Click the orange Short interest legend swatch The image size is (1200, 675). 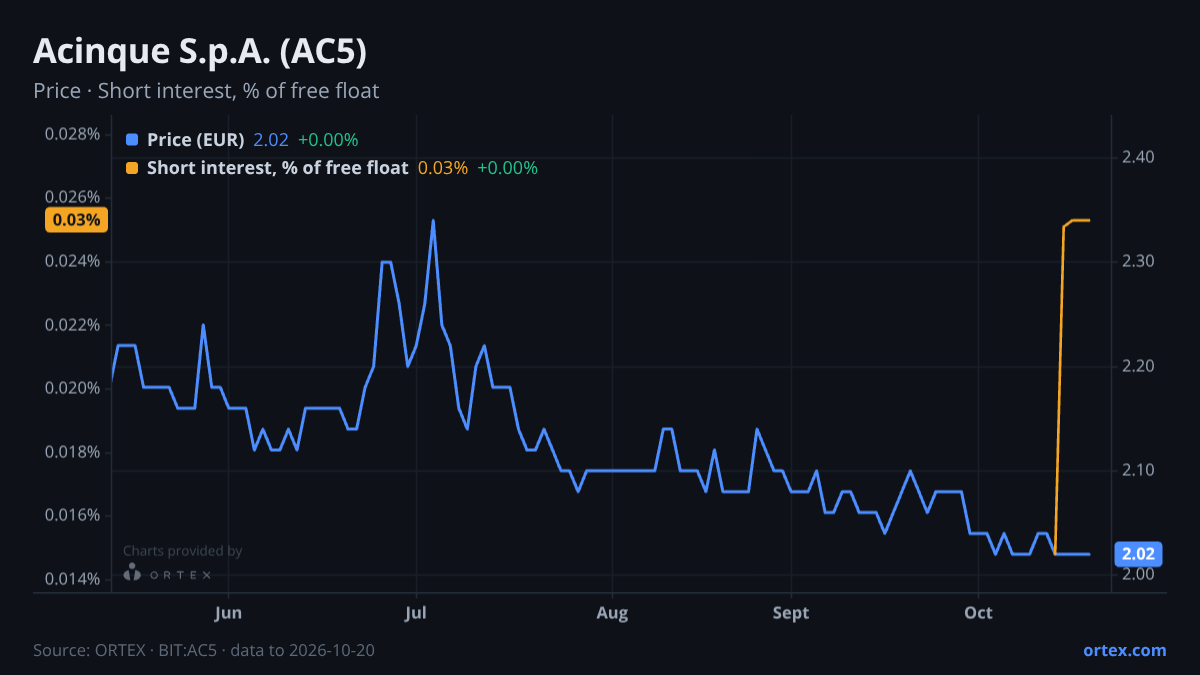click(x=133, y=168)
